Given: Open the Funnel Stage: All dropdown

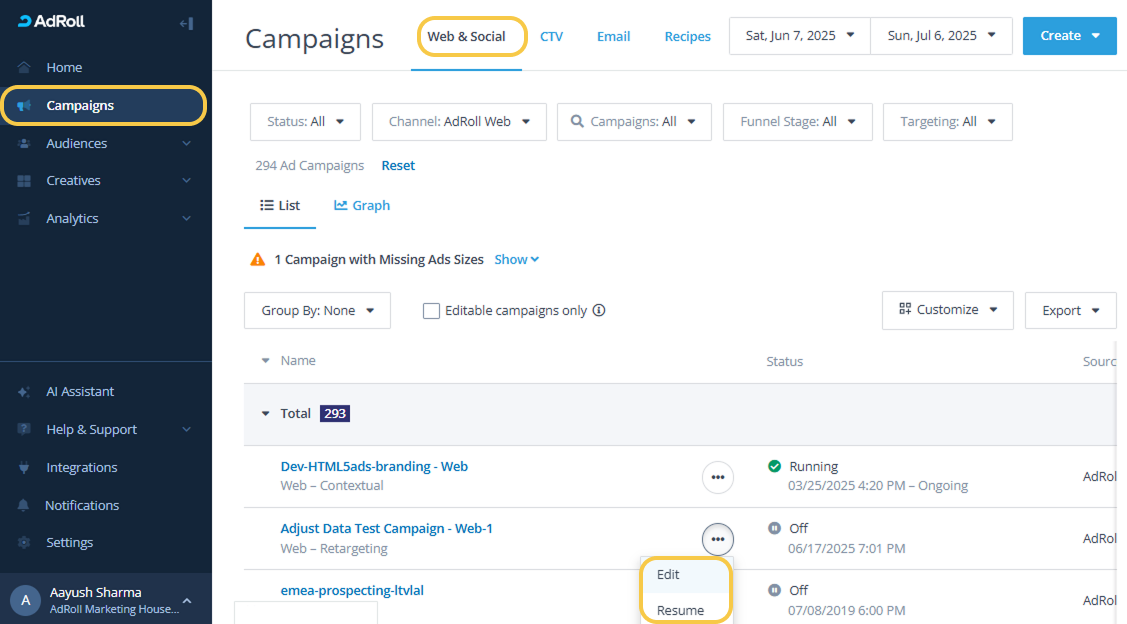Looking at the screenshot, I should [797, 122].
